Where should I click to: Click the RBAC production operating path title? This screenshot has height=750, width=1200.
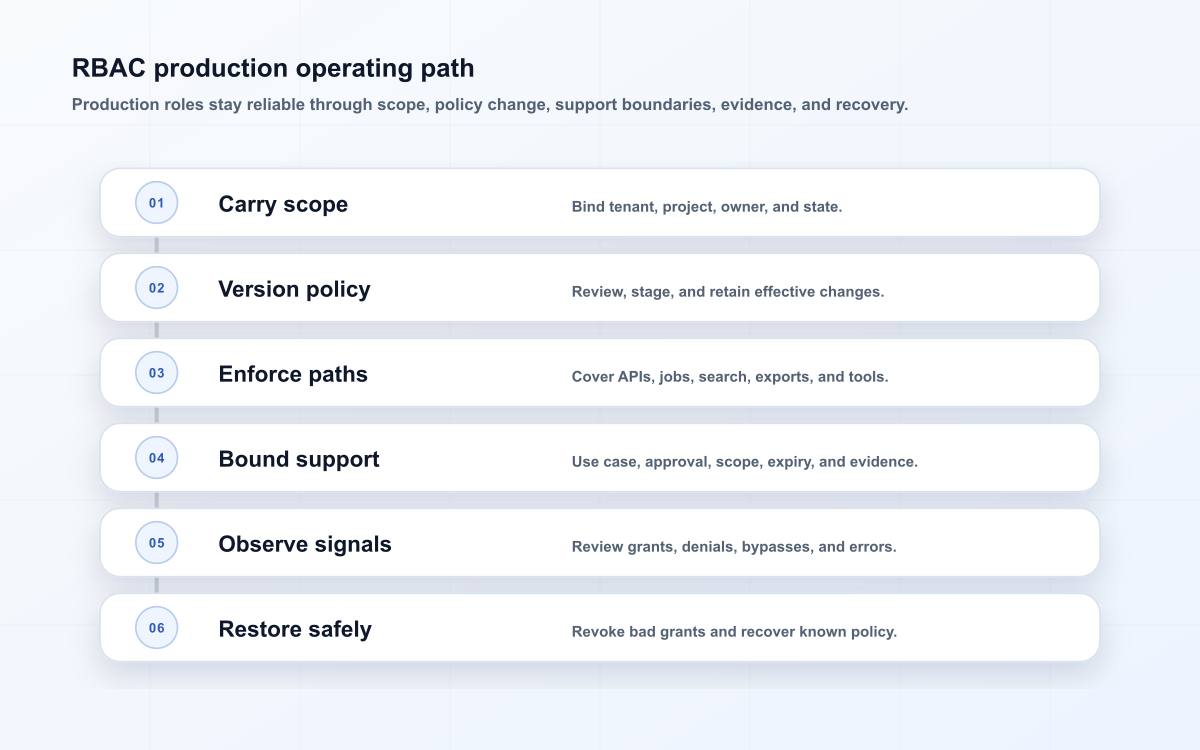[273, 68]
